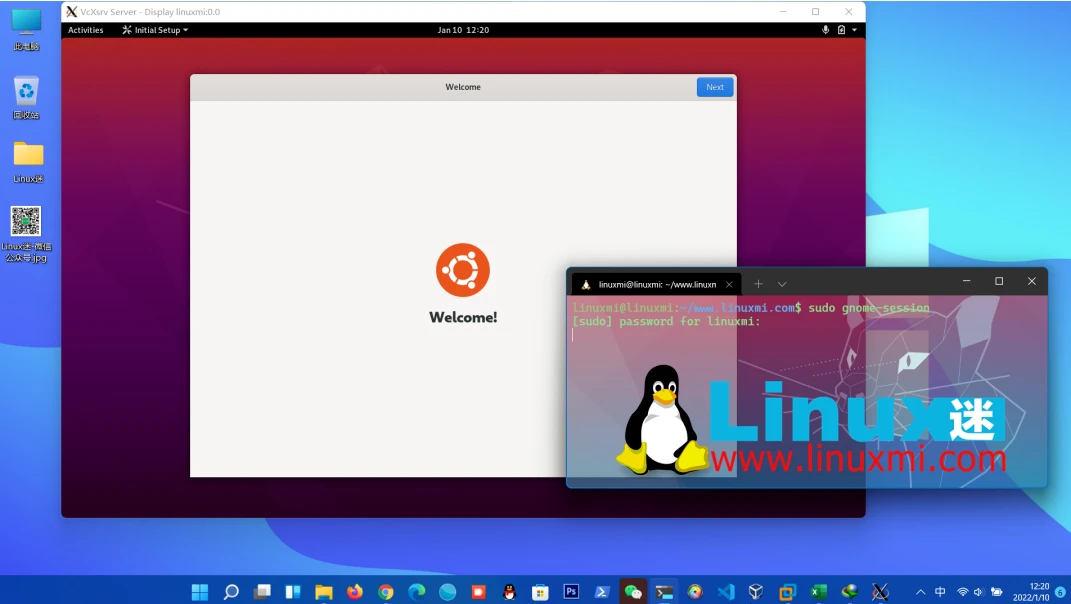Open the taskbar clock and date
Image resolution: width=1071 pixels, height=604 pixels.
[1031, 592]
